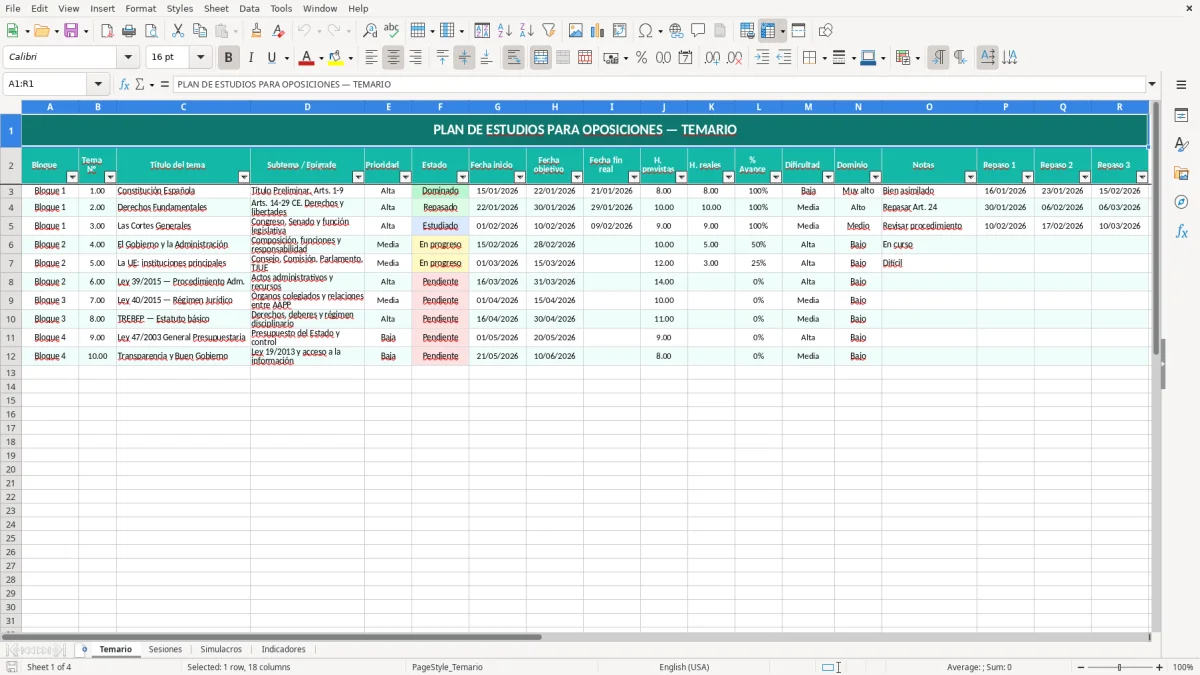Click the Save document icon
Image resolution: width=1200 pixels, height=675 pixels.
click(x=71, y=31)
